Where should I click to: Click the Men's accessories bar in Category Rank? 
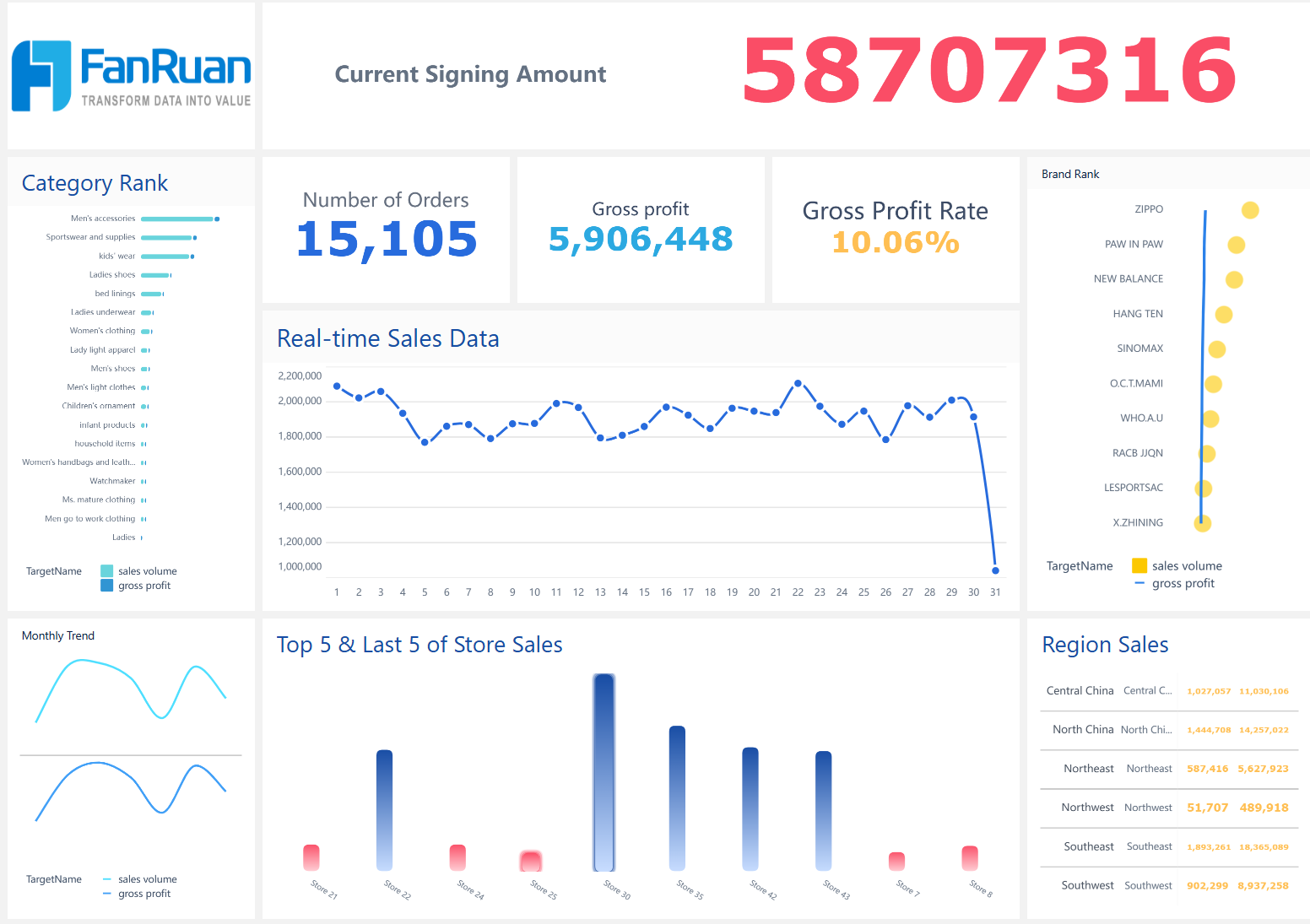(x=177, y=219)
